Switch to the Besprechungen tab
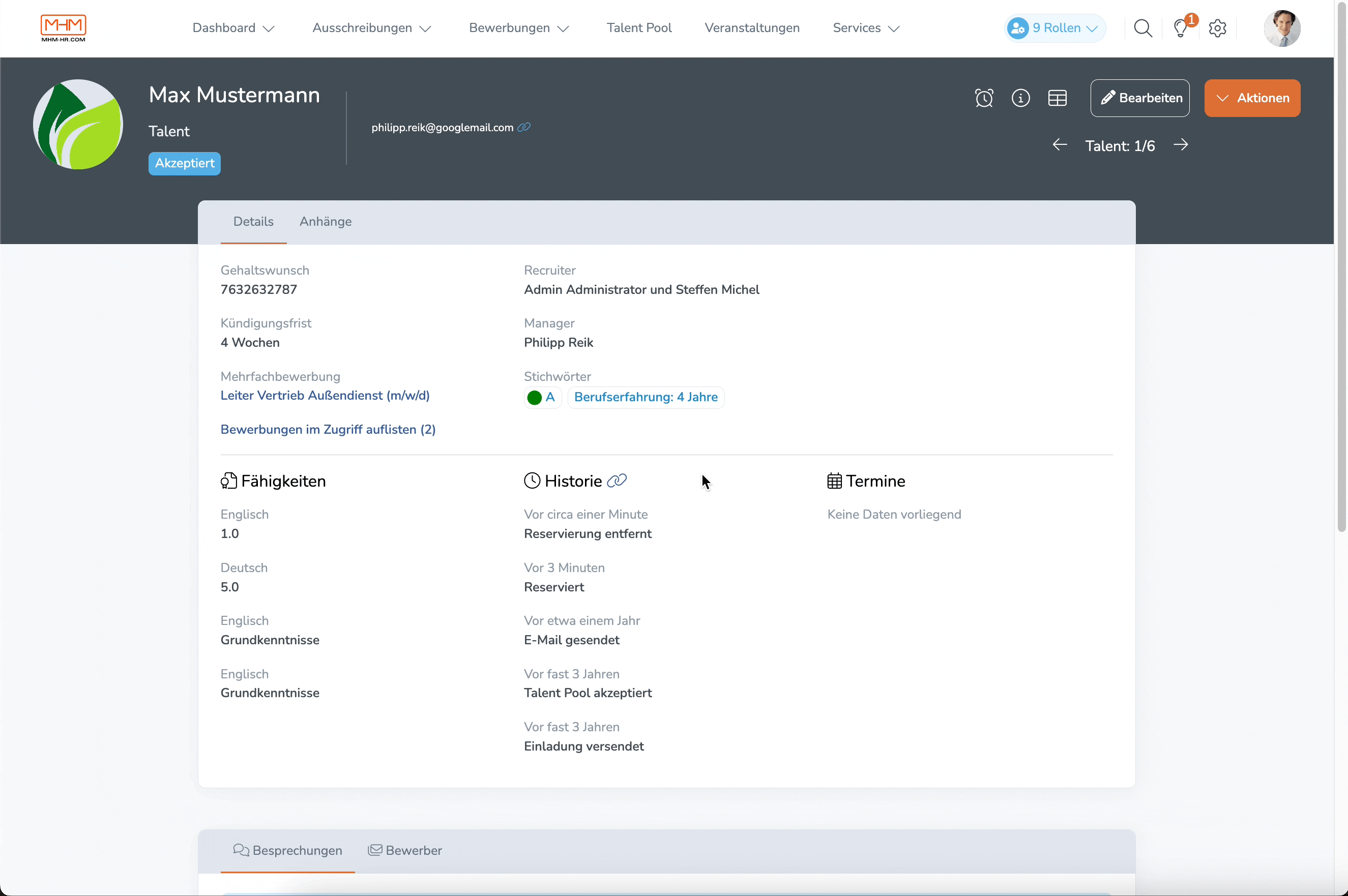Viewport: 1348px width, 896px height. pyautogui.click(x=287, y=850)
